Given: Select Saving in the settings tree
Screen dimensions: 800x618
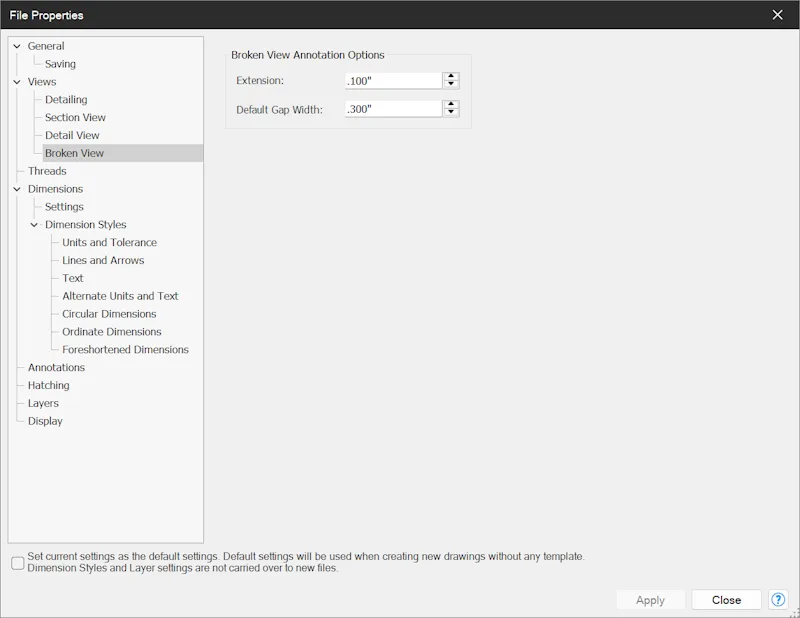Looking at the screenshot, I should coord(60,64).
